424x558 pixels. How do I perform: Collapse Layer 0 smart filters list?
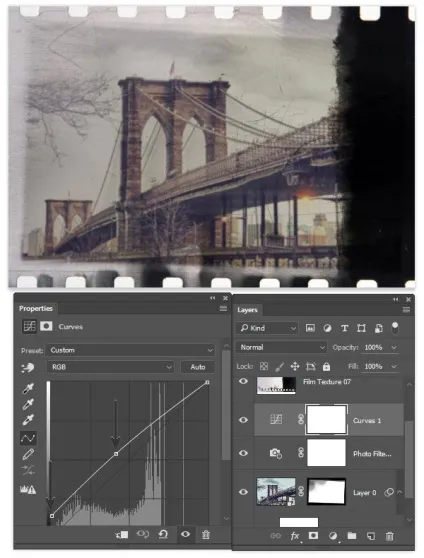tap(400, 492)
